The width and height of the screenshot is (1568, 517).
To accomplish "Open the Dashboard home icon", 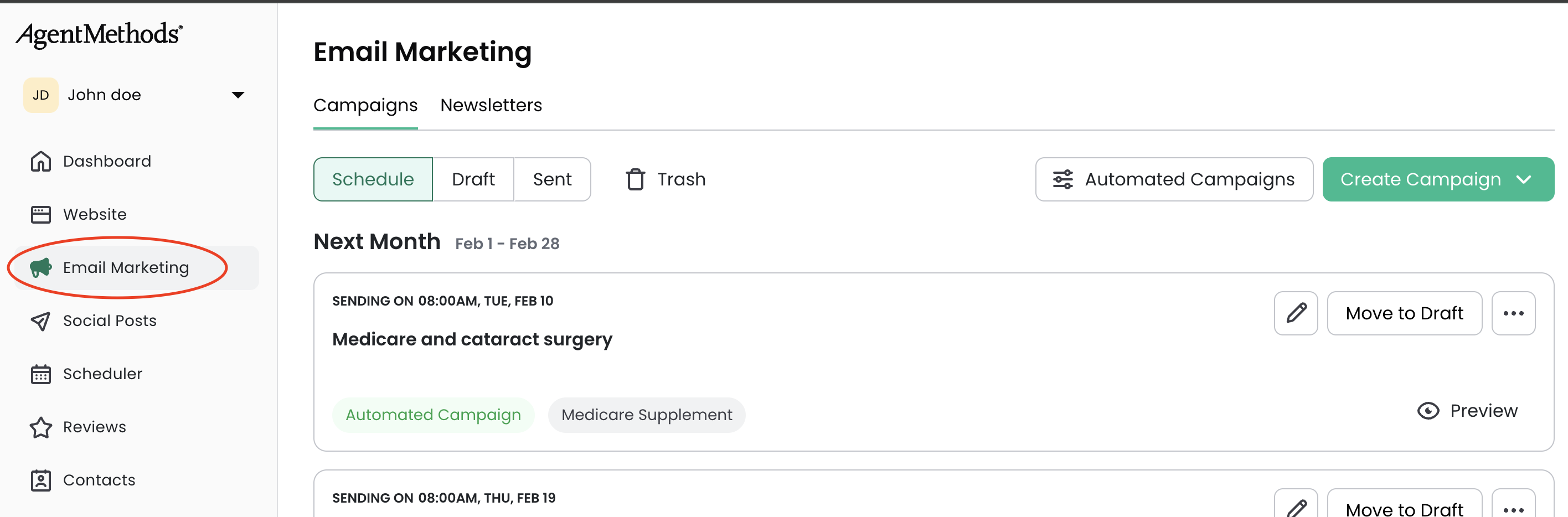I will point(41,161).
